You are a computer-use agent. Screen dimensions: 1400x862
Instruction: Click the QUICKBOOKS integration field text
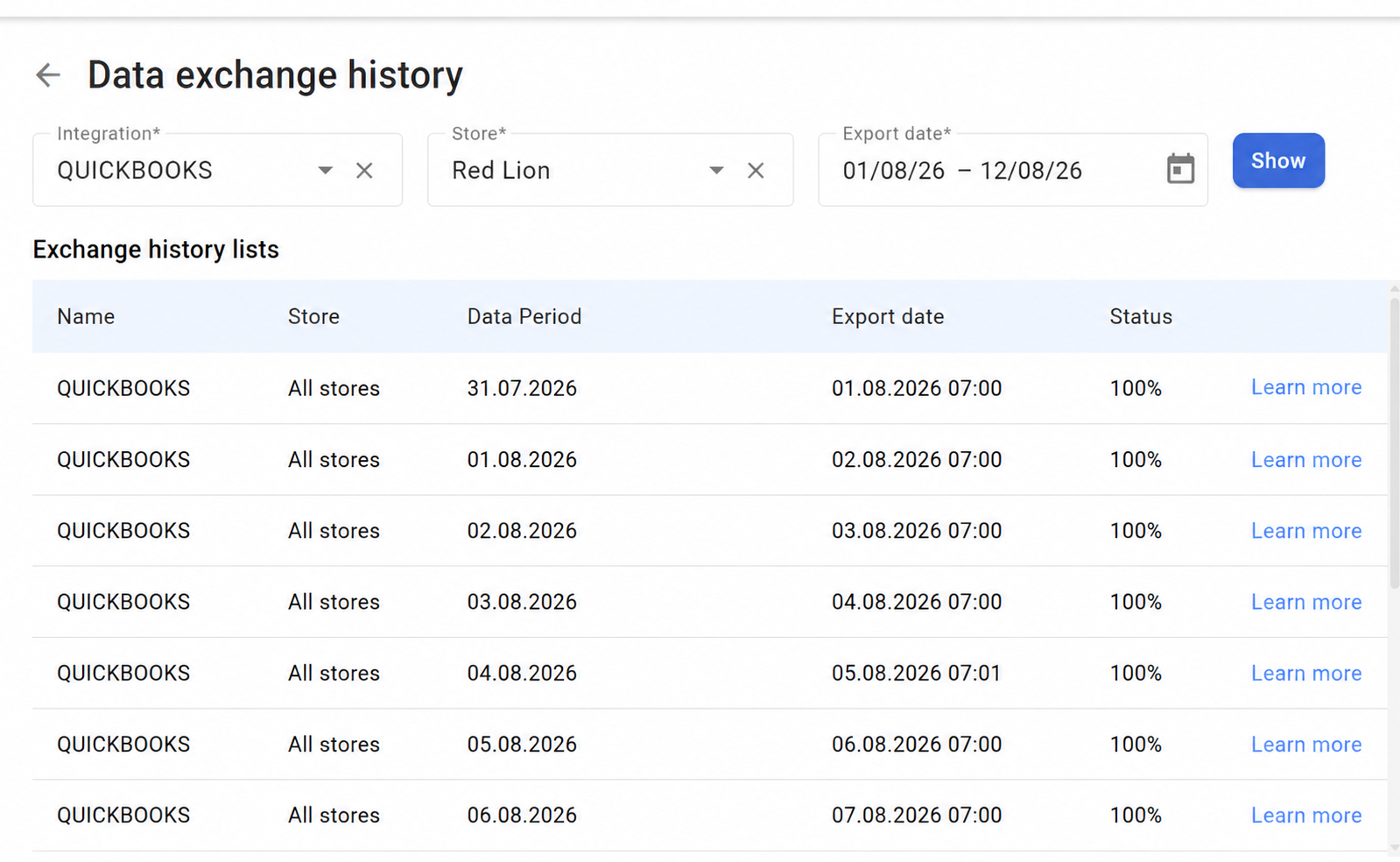point(135,170)
